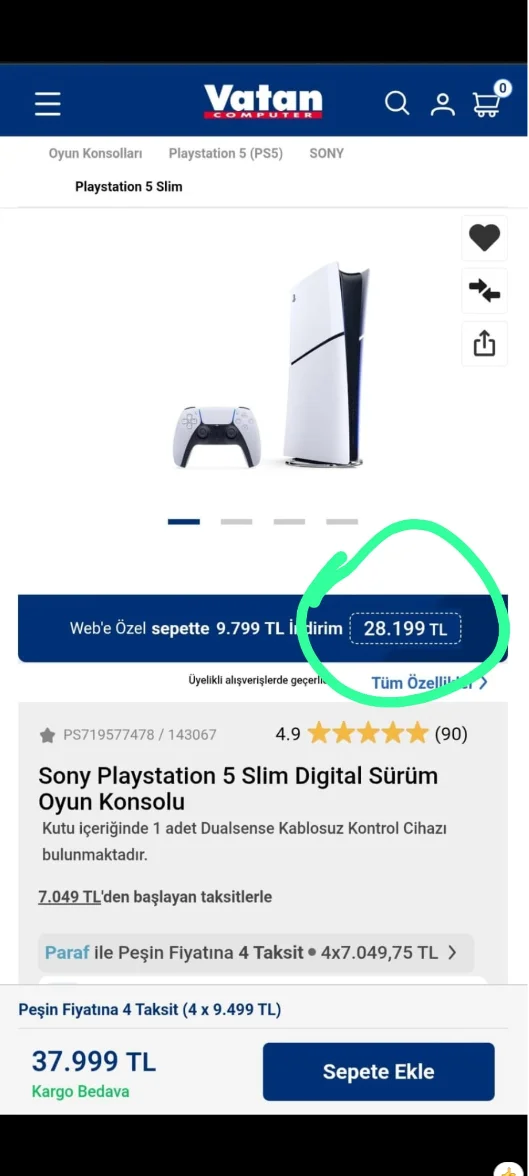Tap the search magnifier icon
Viewport: 529px width, 1176px height.
pyautogui.click(x=397, y=103)
